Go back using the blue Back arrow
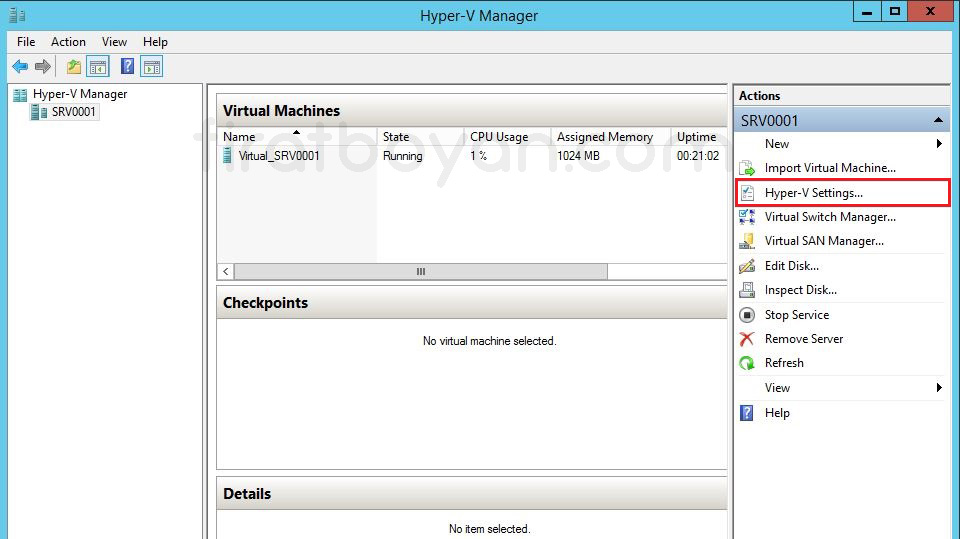The height and width of the screenshot is (539, 960). pos(20,66)
